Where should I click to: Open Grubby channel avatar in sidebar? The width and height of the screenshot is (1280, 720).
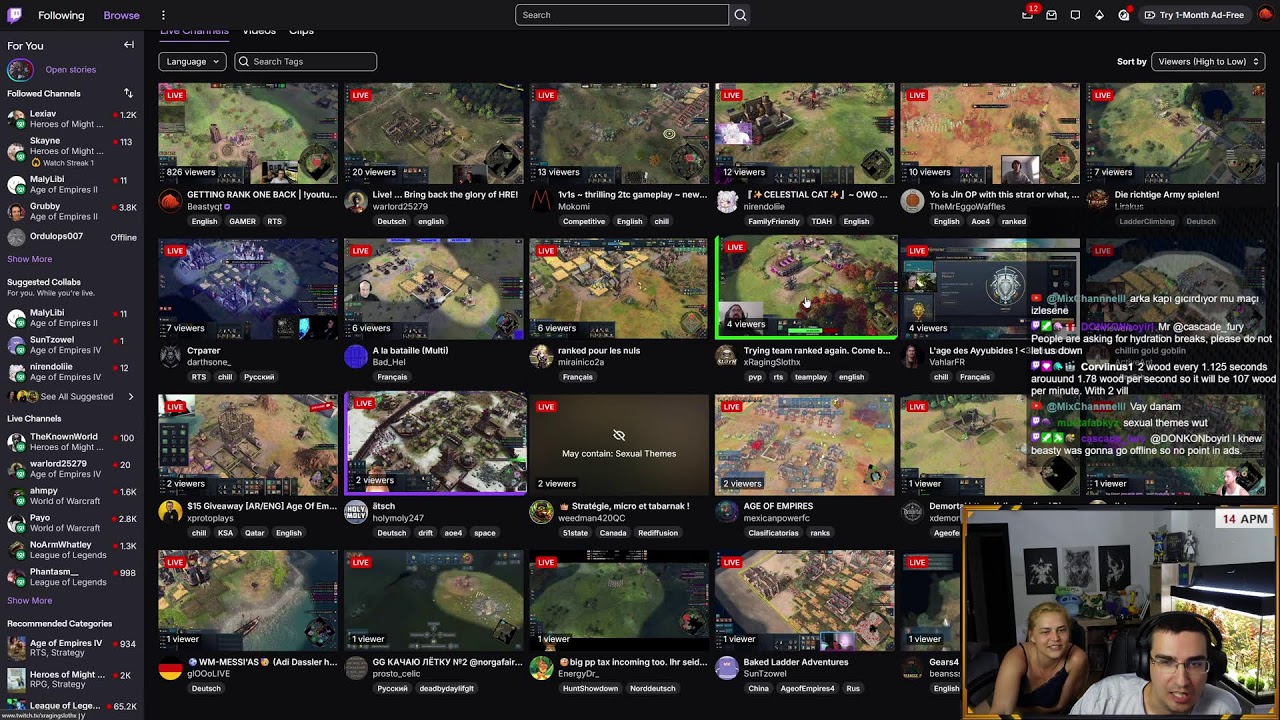click(x=16, y=211)
